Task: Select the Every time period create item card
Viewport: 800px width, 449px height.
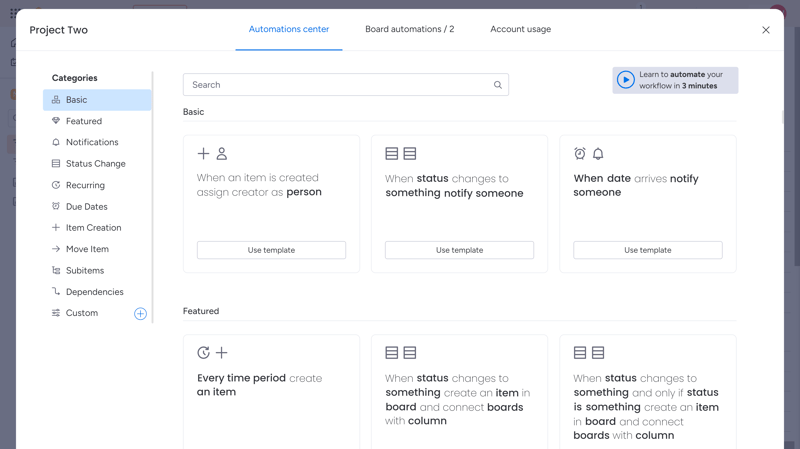Action: 271,390
